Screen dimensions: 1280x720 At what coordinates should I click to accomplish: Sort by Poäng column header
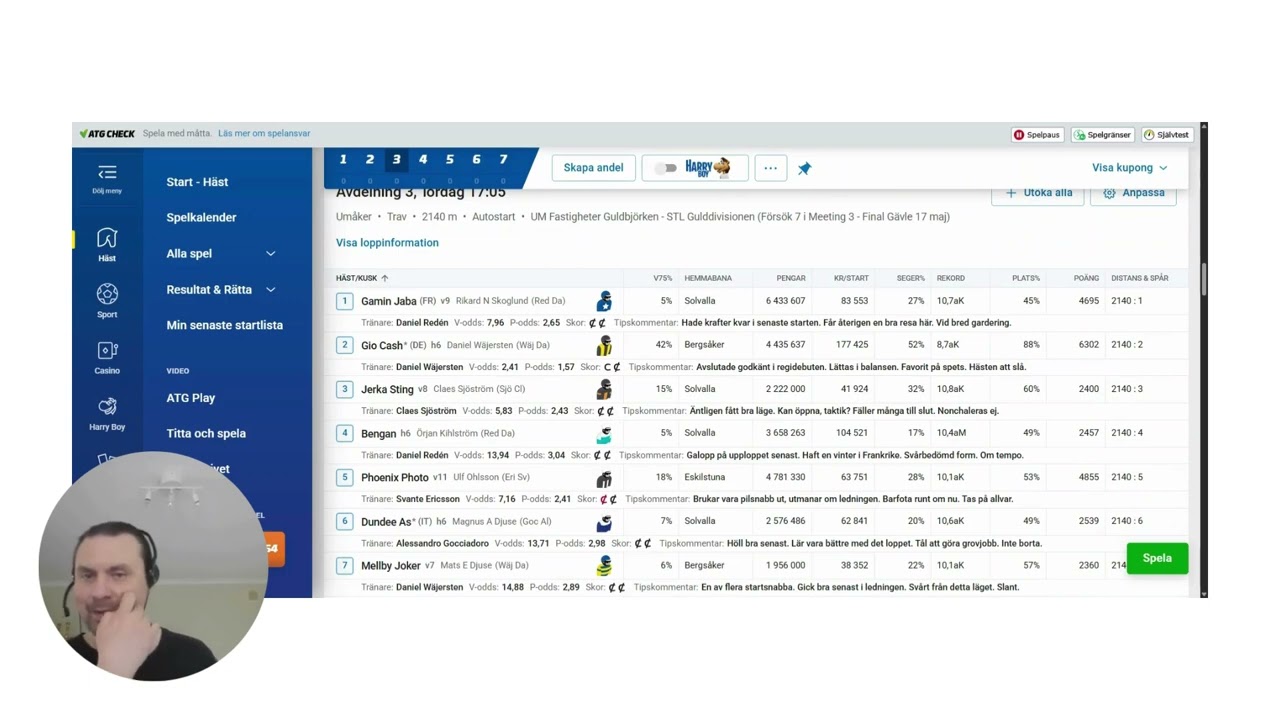click(1086, 278)
